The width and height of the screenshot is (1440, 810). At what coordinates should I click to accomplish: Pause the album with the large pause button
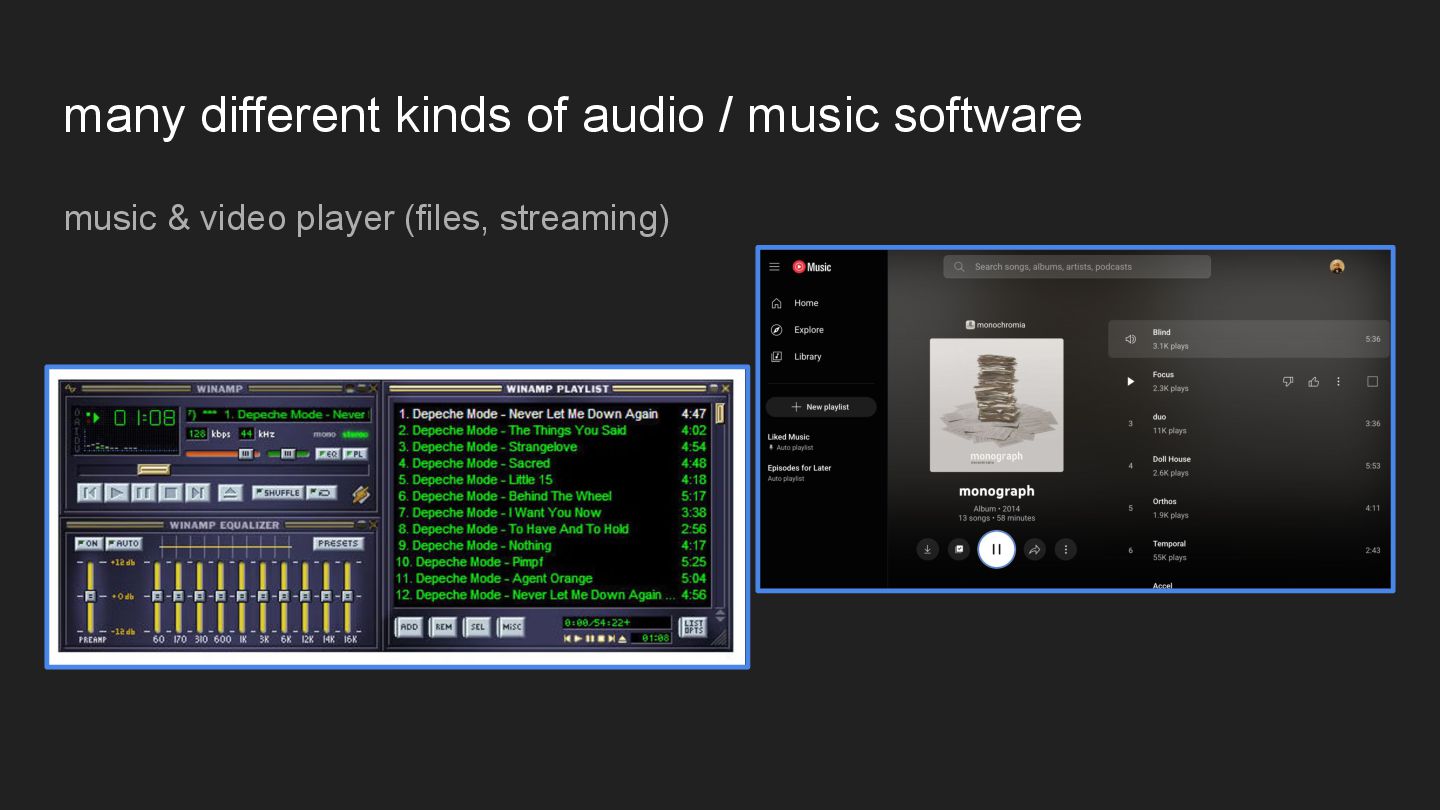tap(996, 549)
